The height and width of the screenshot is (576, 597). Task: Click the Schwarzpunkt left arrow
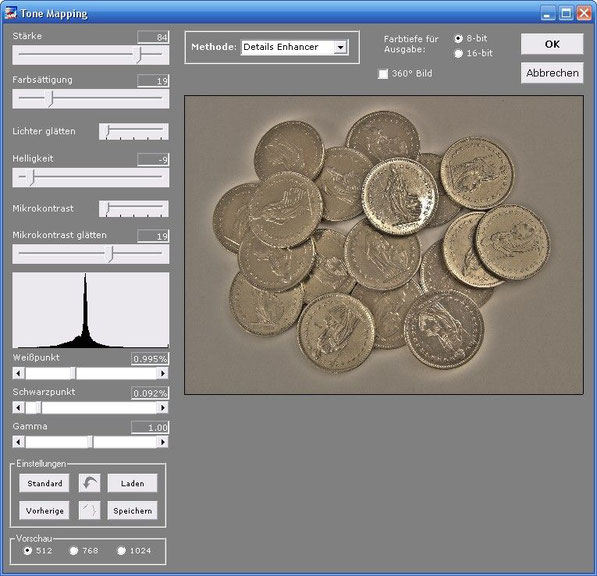click(18, 408)
